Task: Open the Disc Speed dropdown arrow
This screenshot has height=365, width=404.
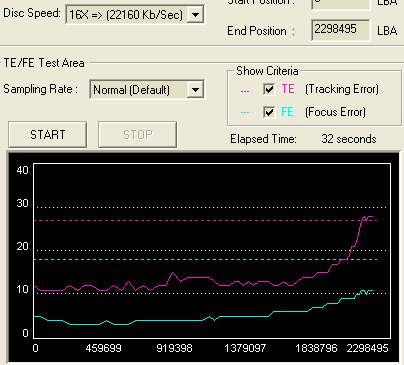Action: tap(195, 15)
